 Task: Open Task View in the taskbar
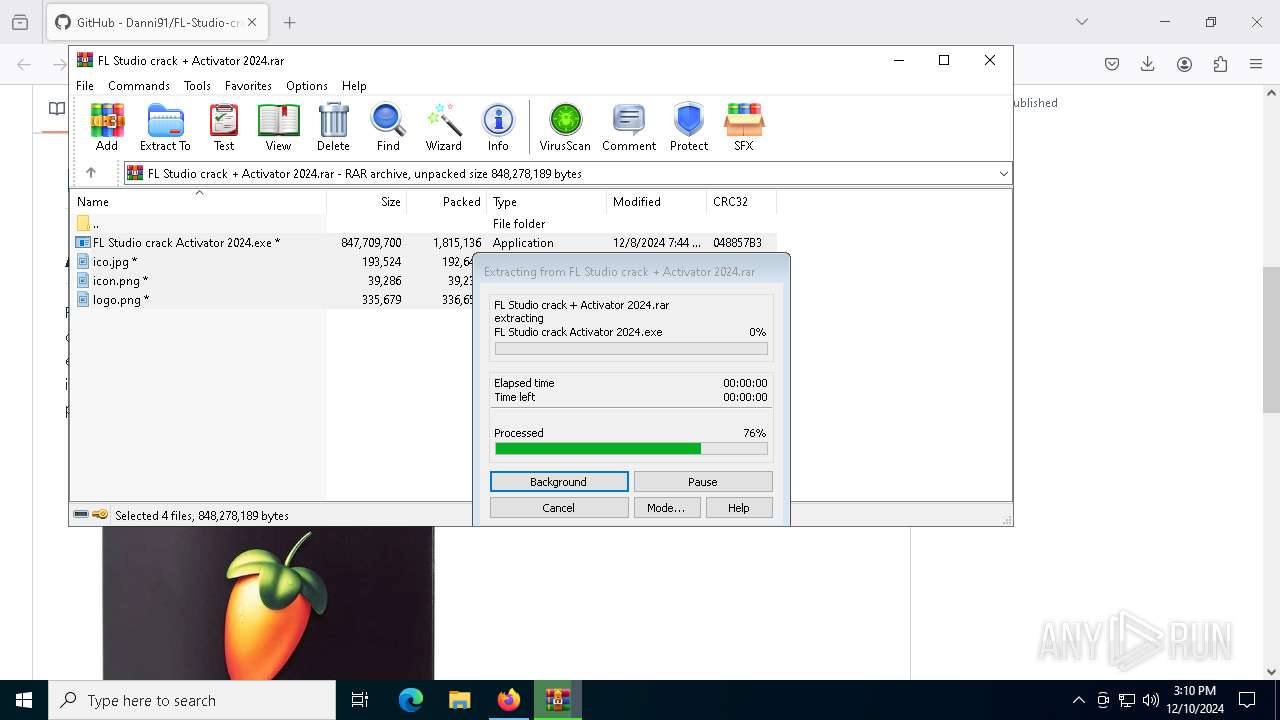click(x=360, y=700)
